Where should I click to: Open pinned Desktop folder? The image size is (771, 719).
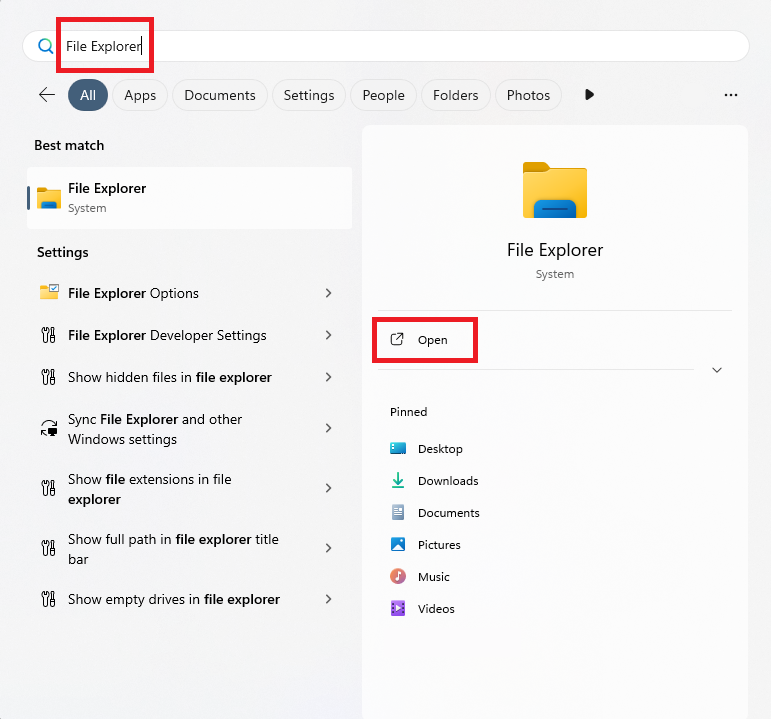click(440, 449)
